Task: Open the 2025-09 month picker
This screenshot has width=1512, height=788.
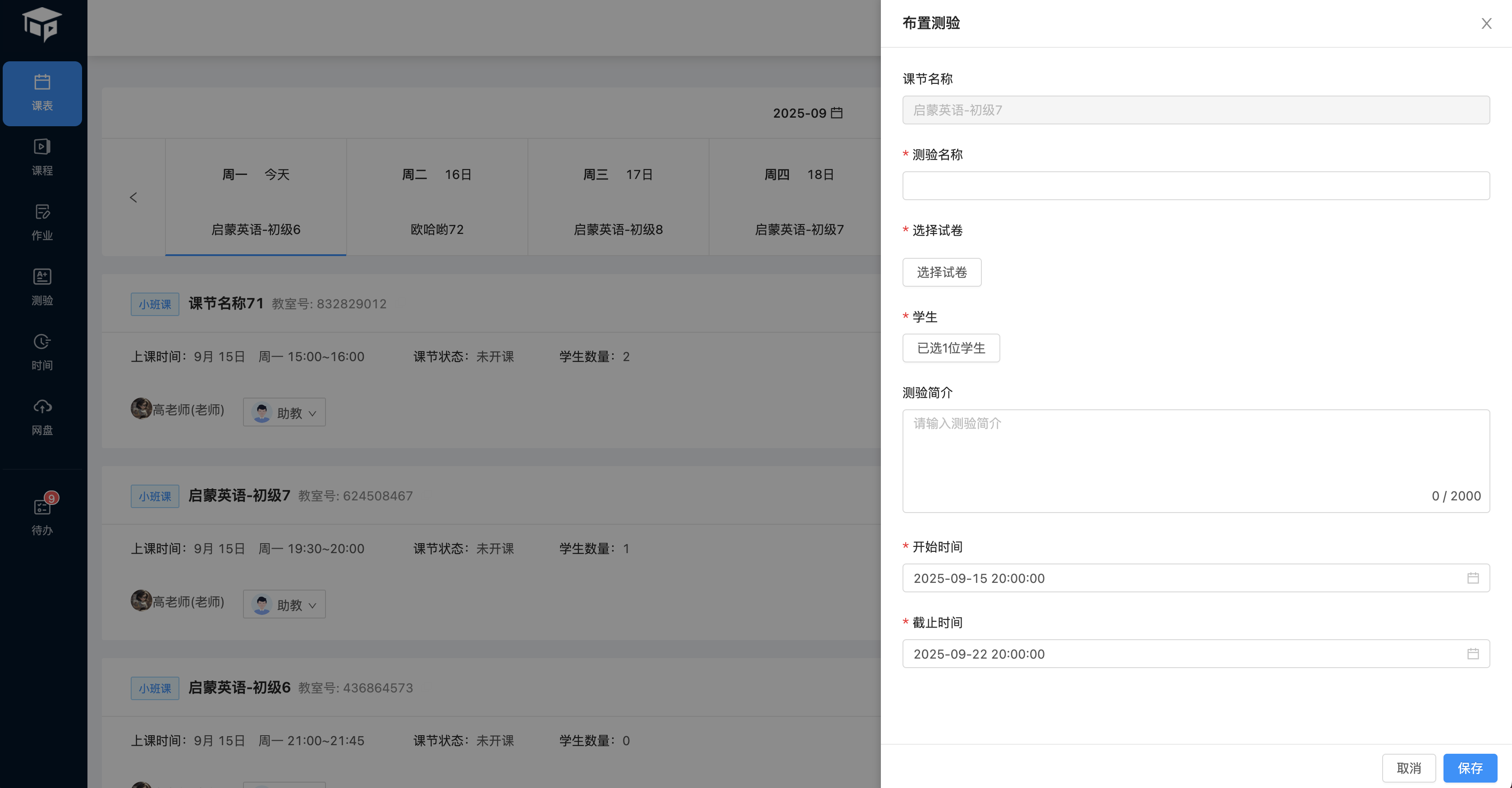Action: pos(808,113)
